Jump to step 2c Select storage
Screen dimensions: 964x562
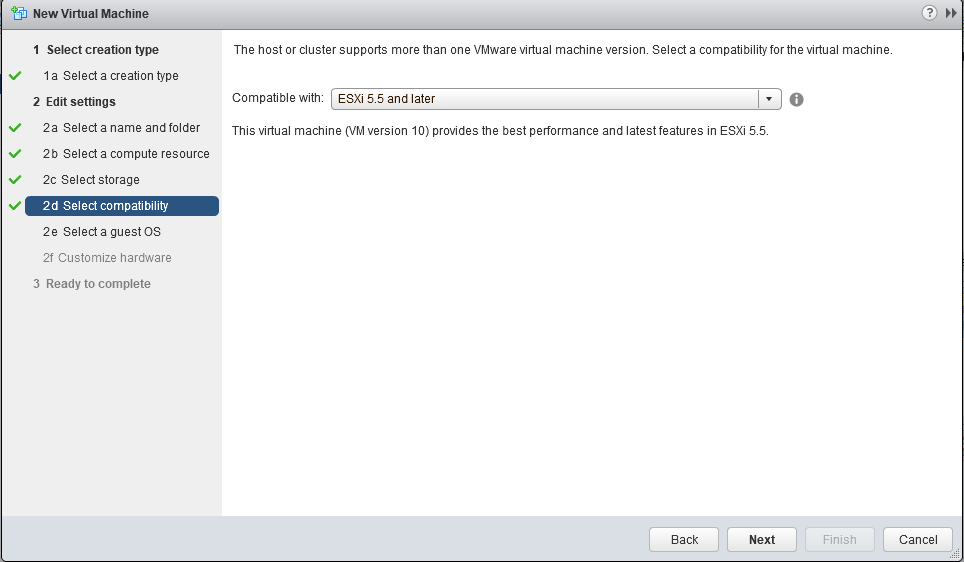point(100,180)
